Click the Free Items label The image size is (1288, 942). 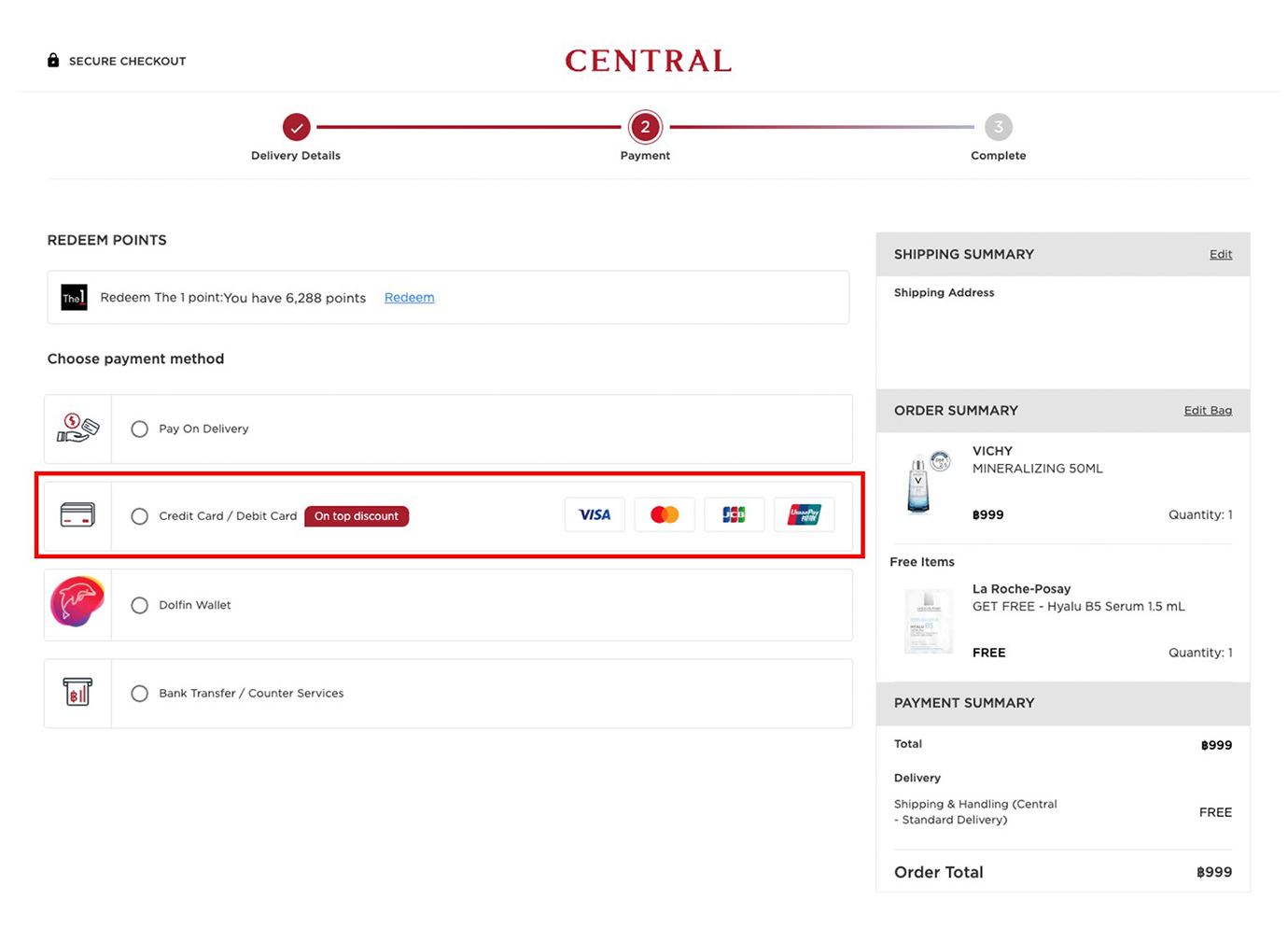[922, 562]
